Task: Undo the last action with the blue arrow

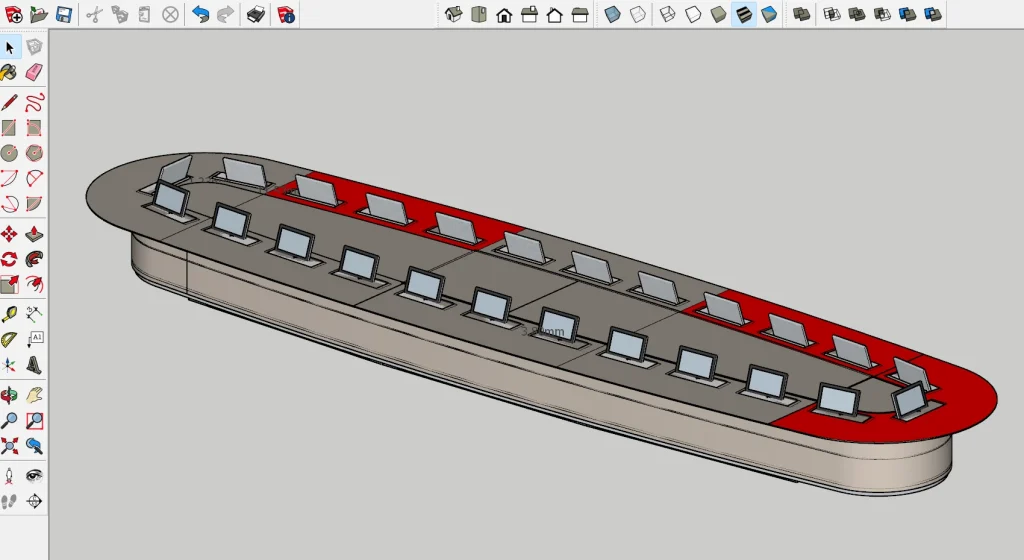Action: 200,14
